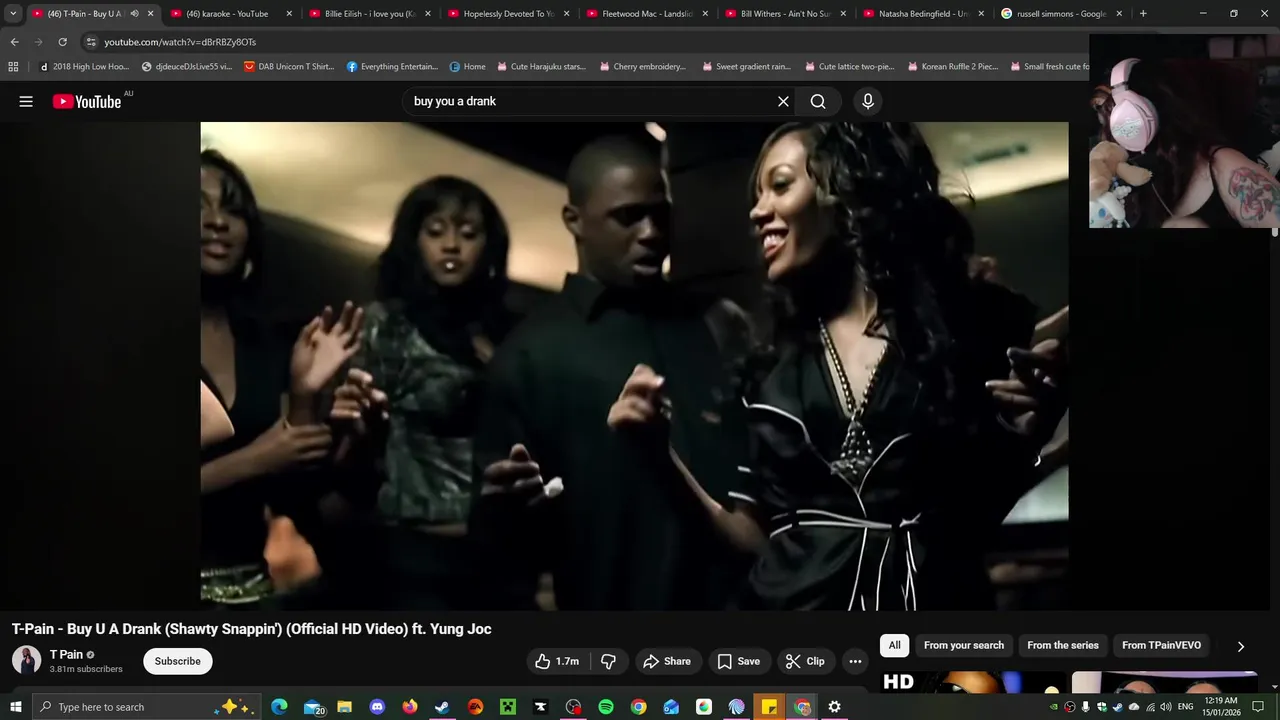The height and width of the screenshot is (720, 1280).
Task: Save the video to a playlist
Action: click(738, 661)
